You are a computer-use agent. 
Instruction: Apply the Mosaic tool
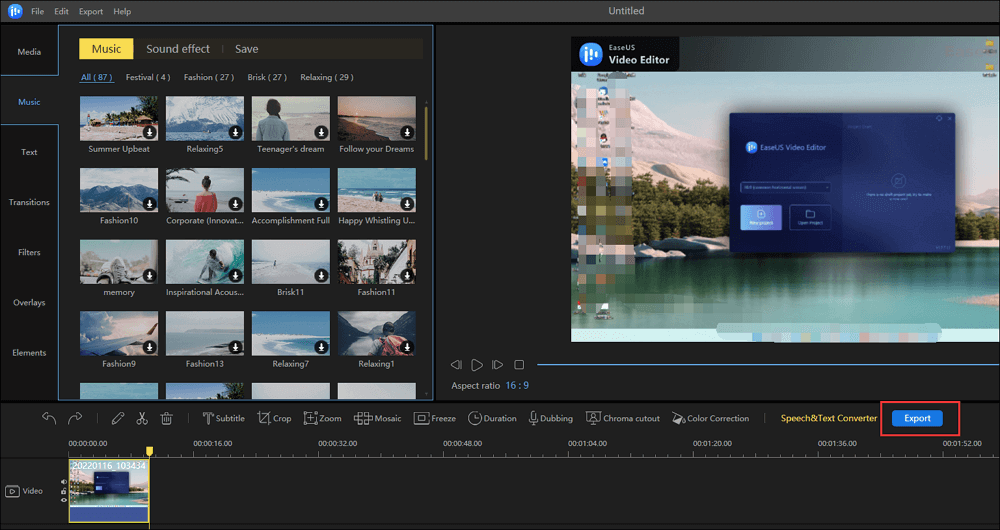point(377,418)
